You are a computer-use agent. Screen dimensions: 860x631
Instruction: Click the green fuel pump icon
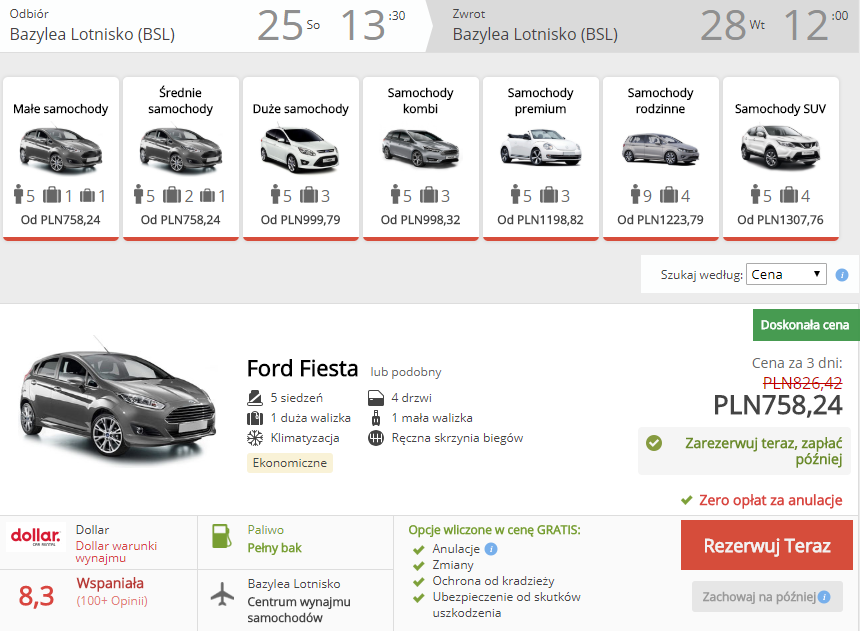click(x=222, y=536)
